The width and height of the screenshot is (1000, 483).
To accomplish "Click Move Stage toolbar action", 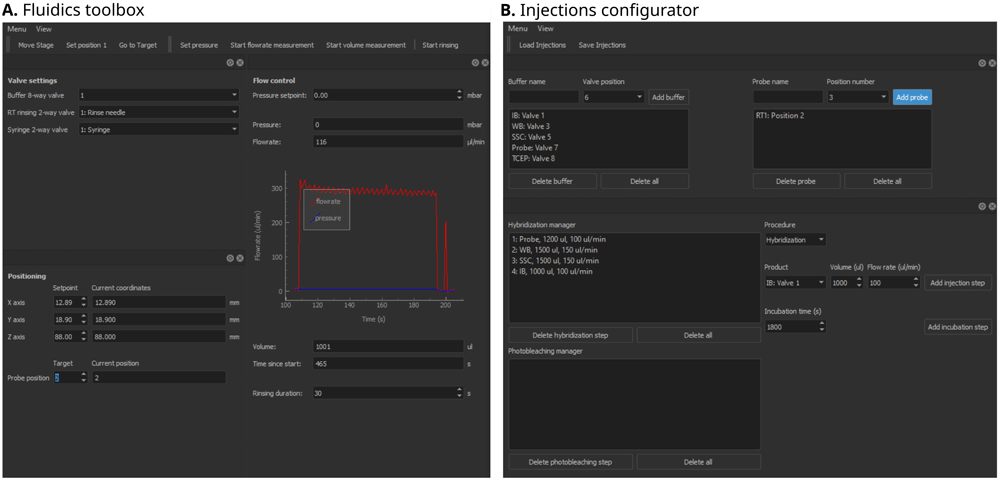I will pos(36,45).
